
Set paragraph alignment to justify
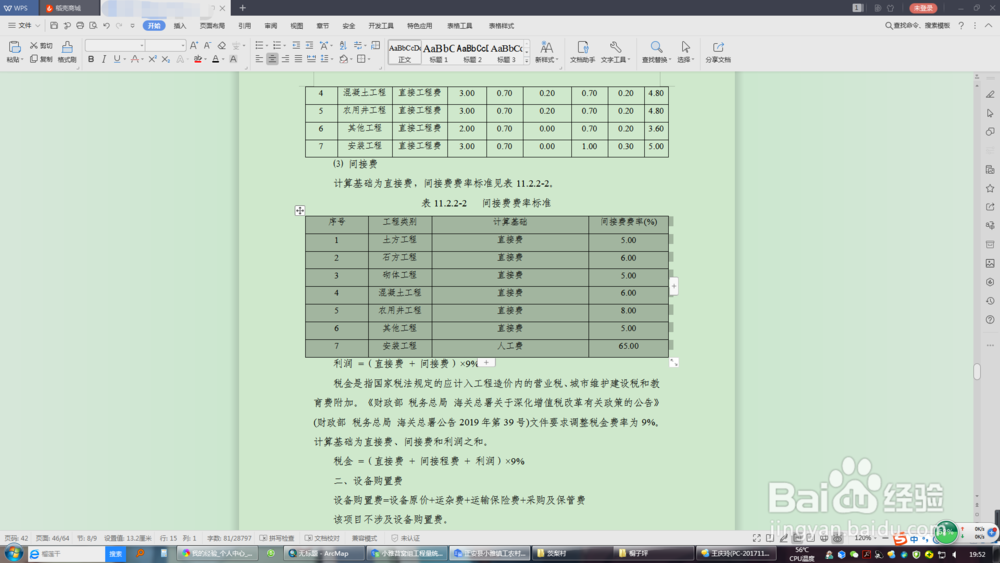(298, 59)
